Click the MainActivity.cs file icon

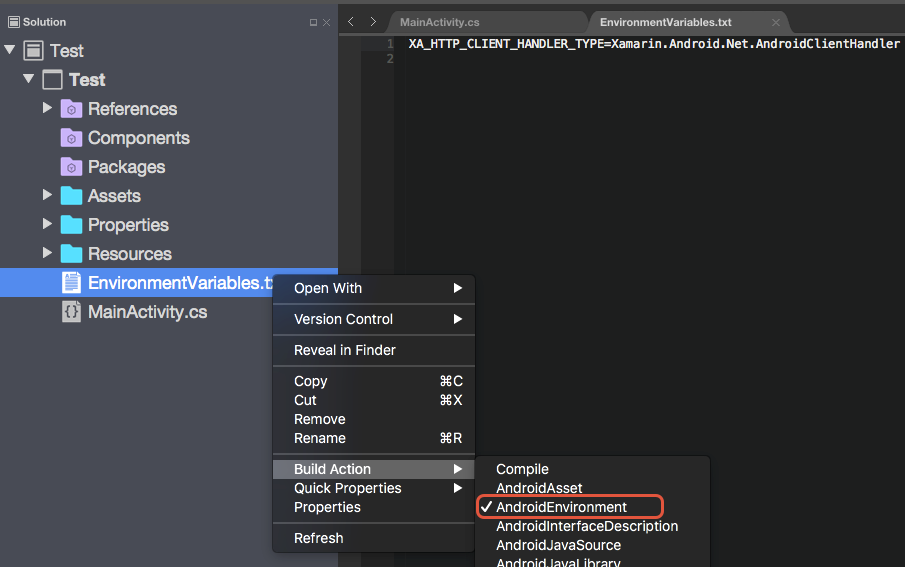(71, 312)
